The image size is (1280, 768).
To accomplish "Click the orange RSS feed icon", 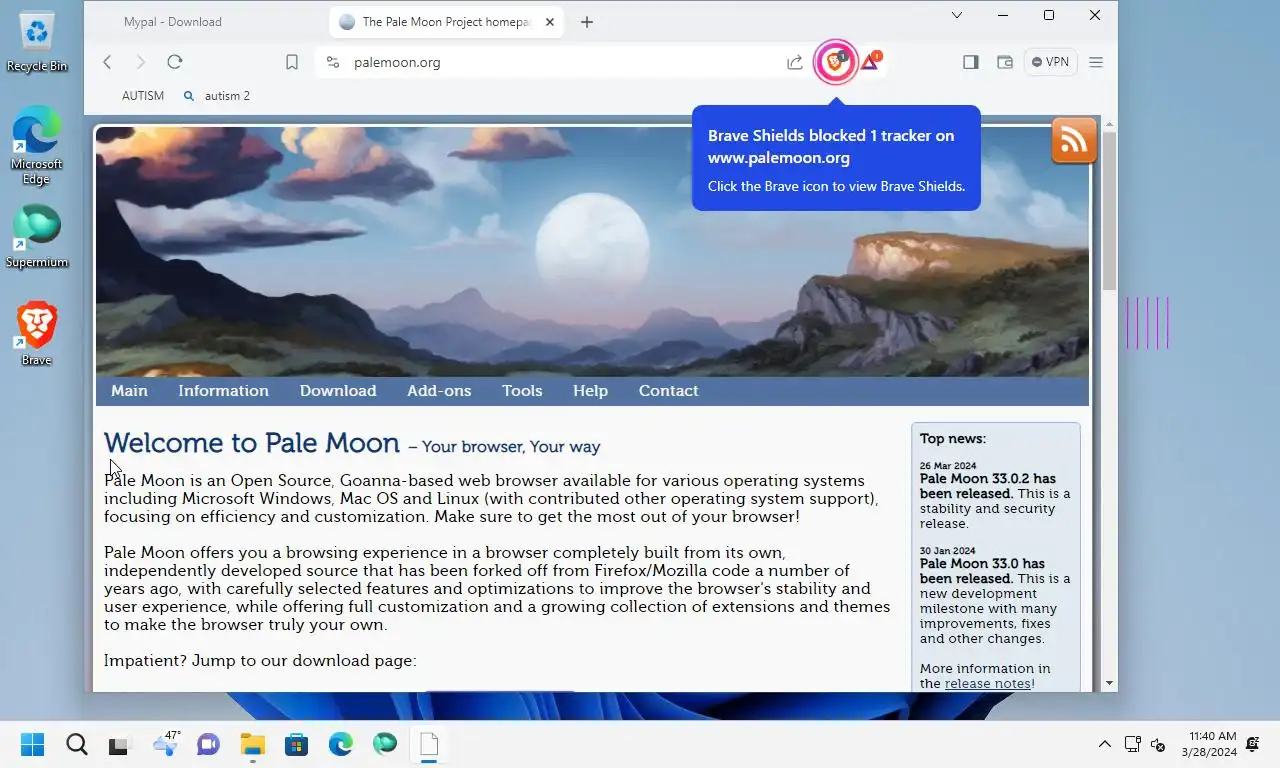I will click(1074, 141).
